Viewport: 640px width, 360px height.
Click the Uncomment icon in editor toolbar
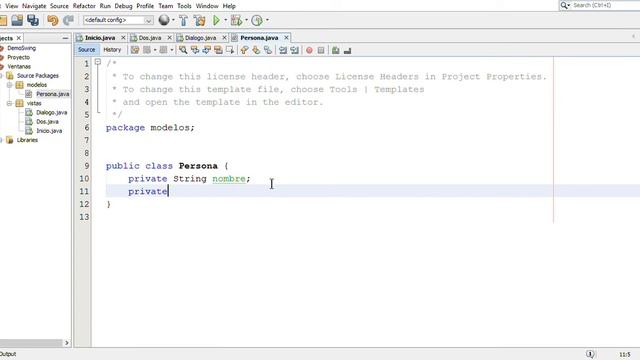tap(347, 50)
